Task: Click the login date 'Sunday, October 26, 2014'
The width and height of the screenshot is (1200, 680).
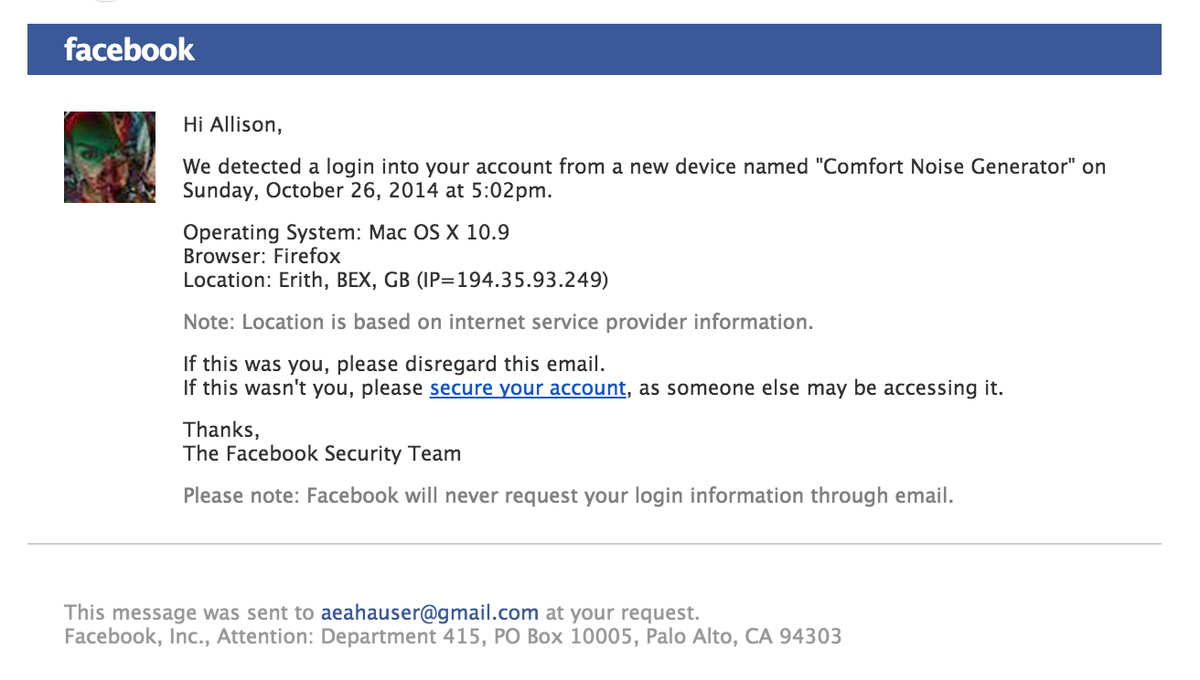Action: click(296, 191)
